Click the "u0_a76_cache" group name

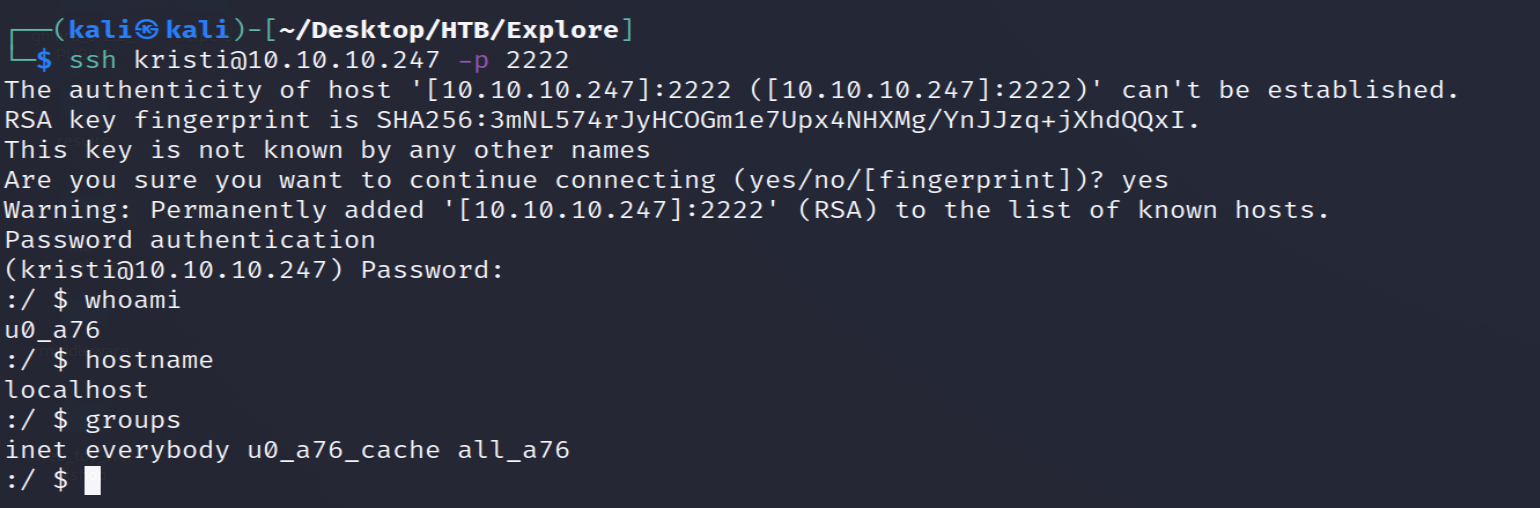pyautogui.click(x=343, y=450)
